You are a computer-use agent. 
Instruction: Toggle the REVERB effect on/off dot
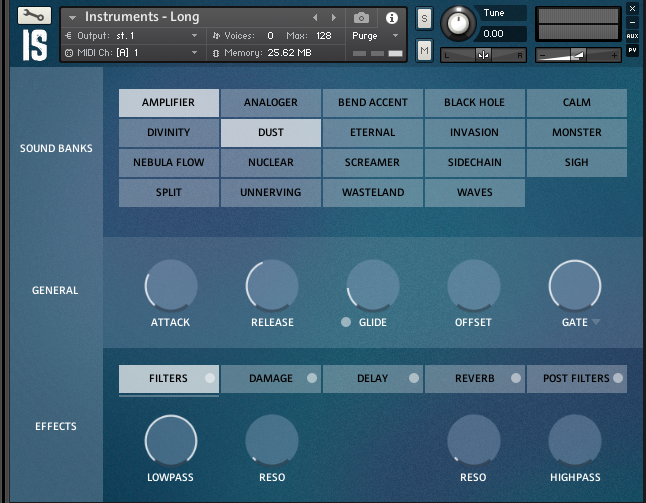(x=516, y=378)
